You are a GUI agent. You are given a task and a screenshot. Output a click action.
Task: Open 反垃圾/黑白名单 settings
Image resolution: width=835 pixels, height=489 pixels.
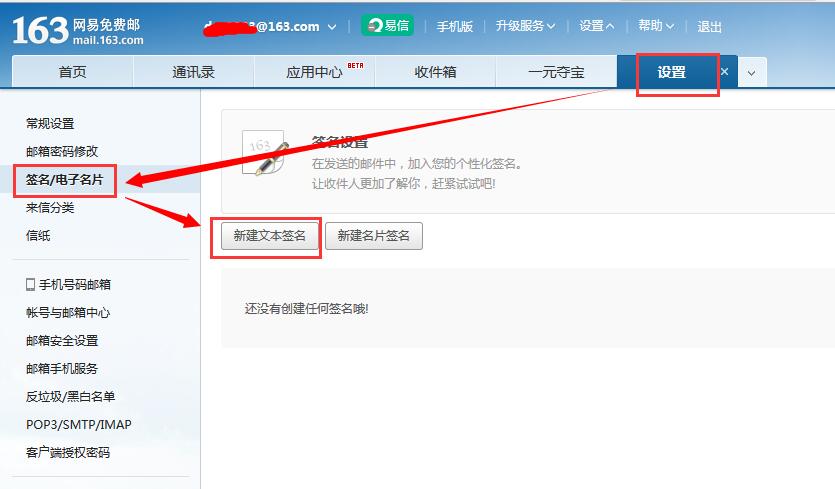70,396
